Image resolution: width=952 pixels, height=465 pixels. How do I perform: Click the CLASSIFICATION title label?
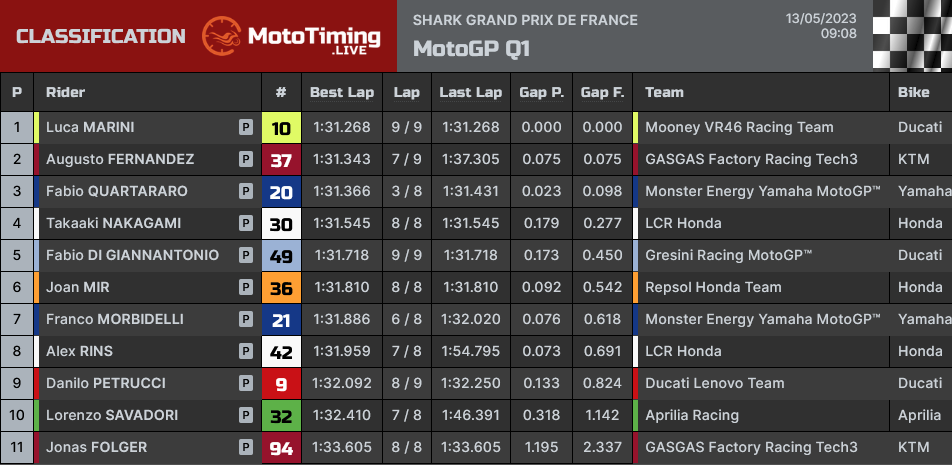pos(101,36)
